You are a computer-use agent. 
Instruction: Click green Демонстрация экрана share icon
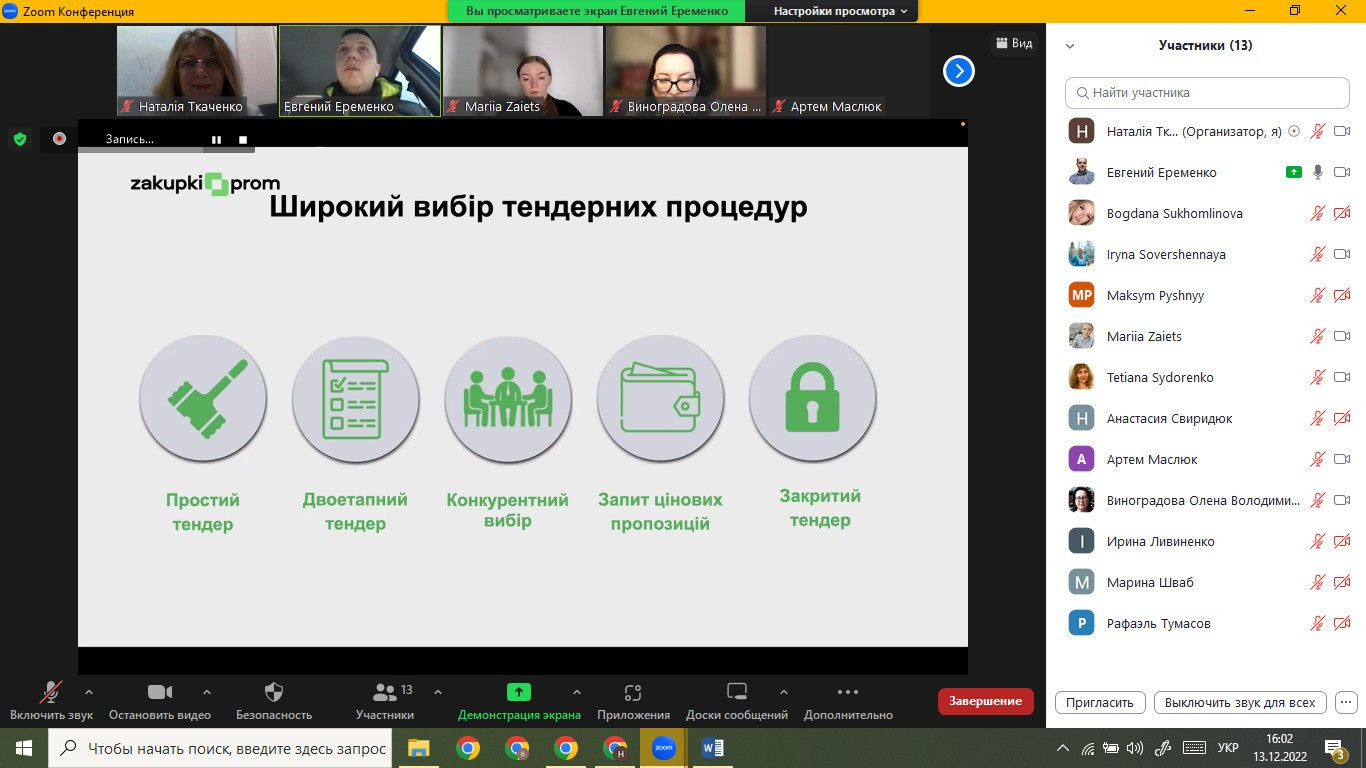pyautogui.click(x=519, y=692)
